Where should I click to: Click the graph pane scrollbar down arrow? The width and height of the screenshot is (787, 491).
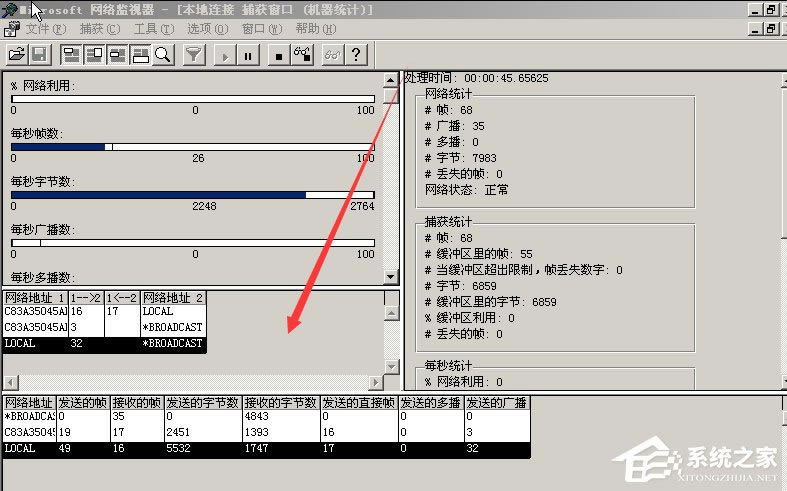391,276
